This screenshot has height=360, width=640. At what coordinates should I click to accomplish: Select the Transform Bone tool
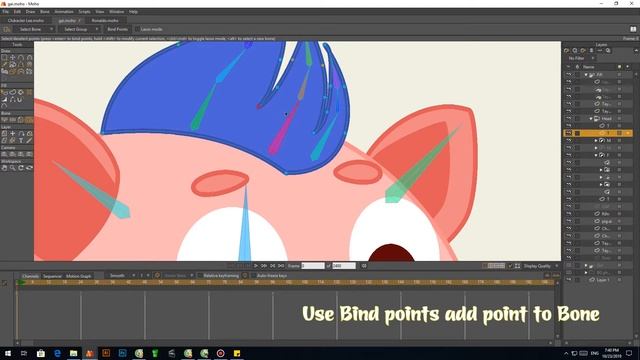[x=13, y=120]
